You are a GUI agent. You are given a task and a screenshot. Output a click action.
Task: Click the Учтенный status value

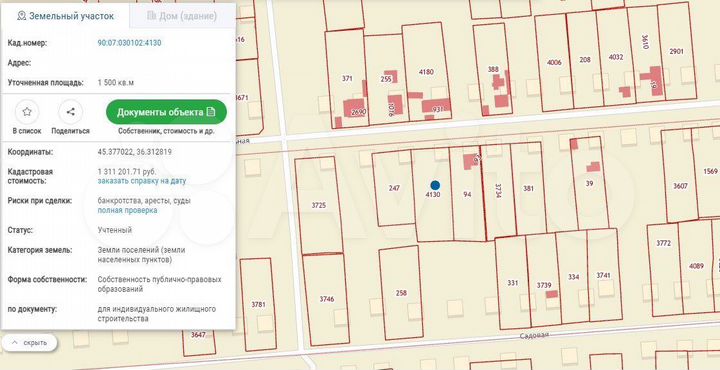coord(114,230)
